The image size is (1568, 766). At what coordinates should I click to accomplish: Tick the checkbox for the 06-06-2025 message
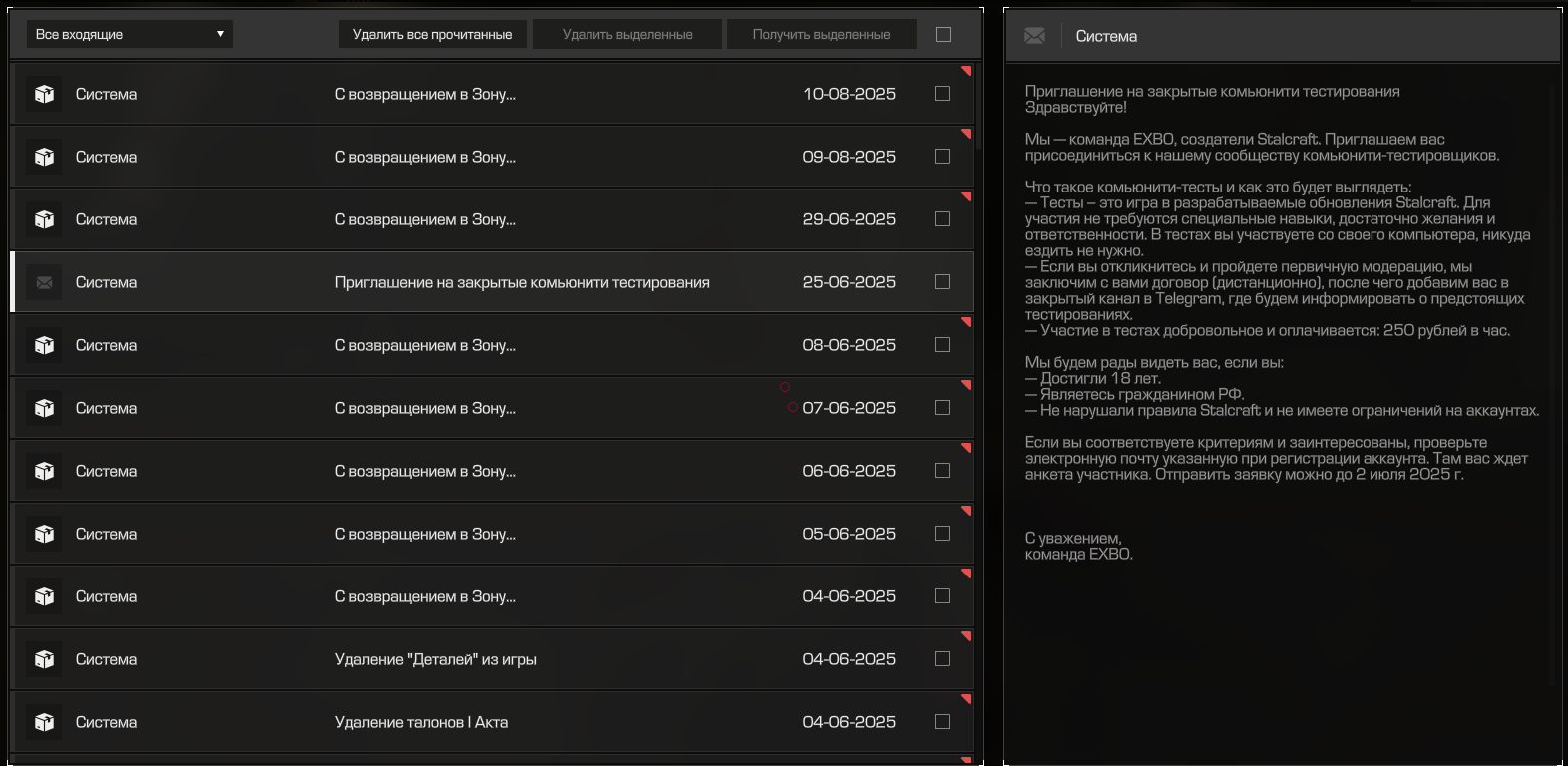(x=942, y=470)
